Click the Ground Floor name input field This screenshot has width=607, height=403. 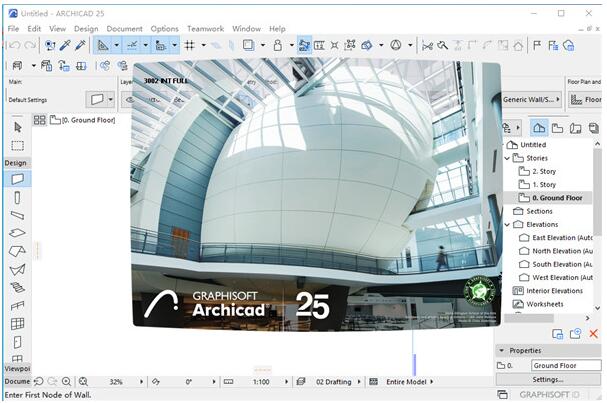pyautogui.click(x=566, y=365)
